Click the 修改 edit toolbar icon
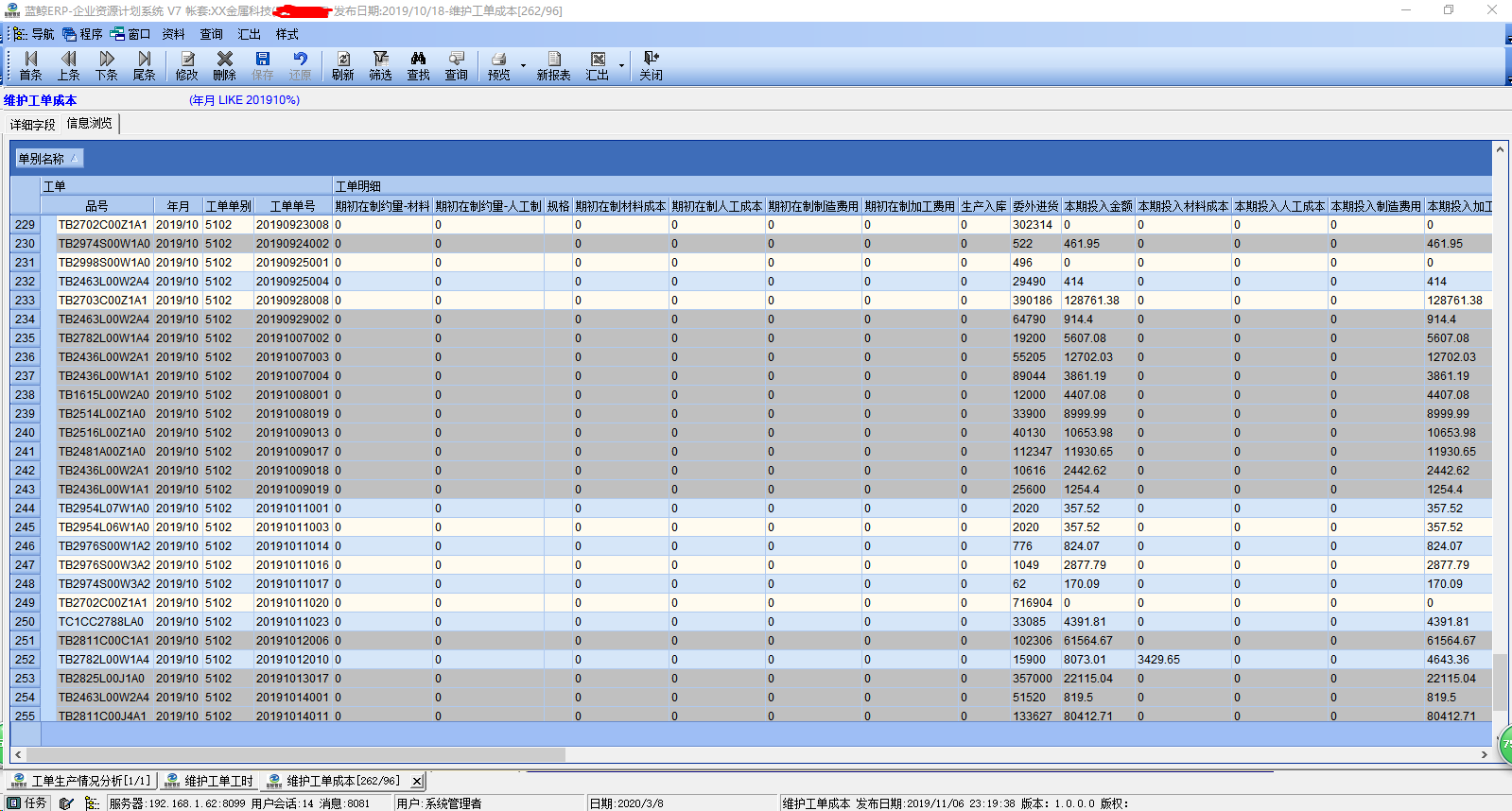The width and height of the screenshot is (1512, 811). pyautogui.click(x=187, y=66)
